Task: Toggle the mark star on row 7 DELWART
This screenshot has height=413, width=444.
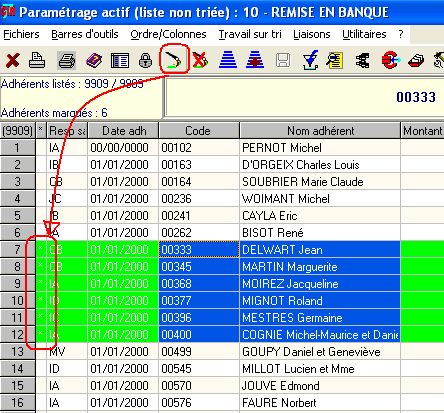Action: (x=41, y=249)
